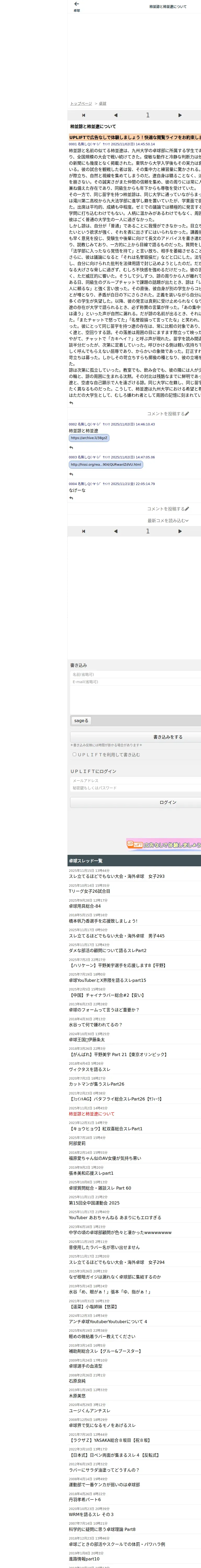
Task: Focus the メールアドレス login field
Action: pos(135,780)
